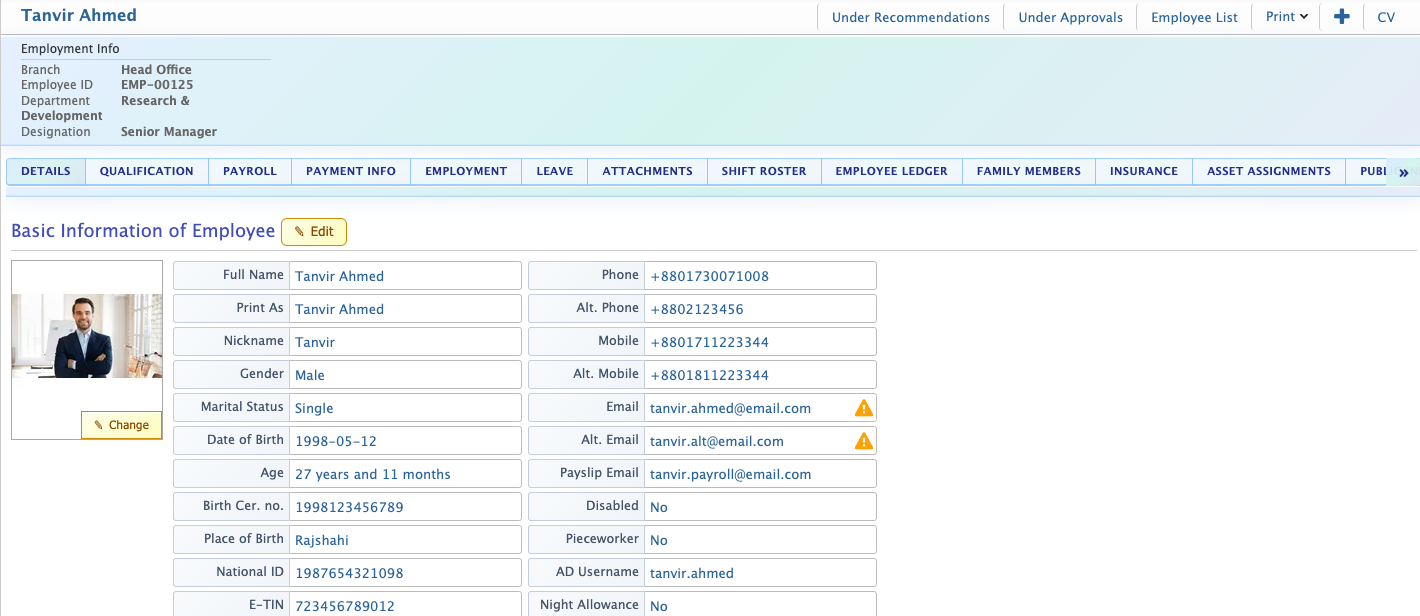Click the Age value 27 years and 11 months
The image size is (1420, 616).
[x=373, y=474]
